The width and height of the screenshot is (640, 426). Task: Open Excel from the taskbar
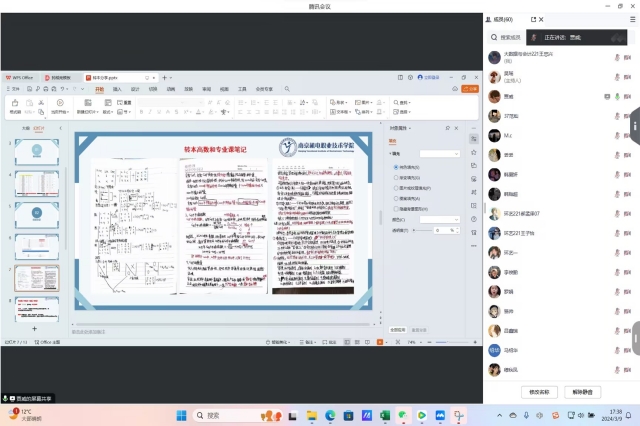(383, 415)
